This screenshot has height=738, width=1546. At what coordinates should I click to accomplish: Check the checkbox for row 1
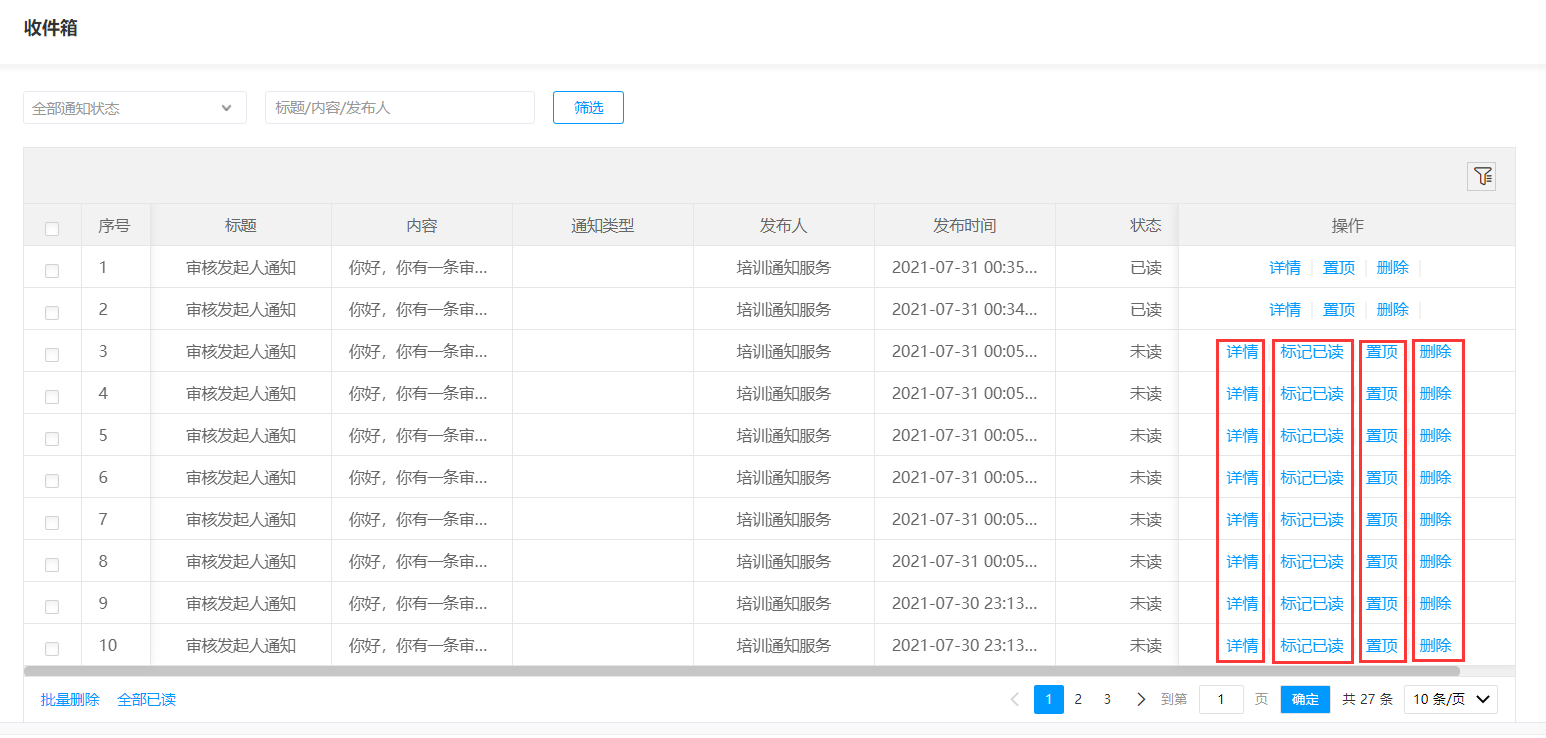point(52,271)
